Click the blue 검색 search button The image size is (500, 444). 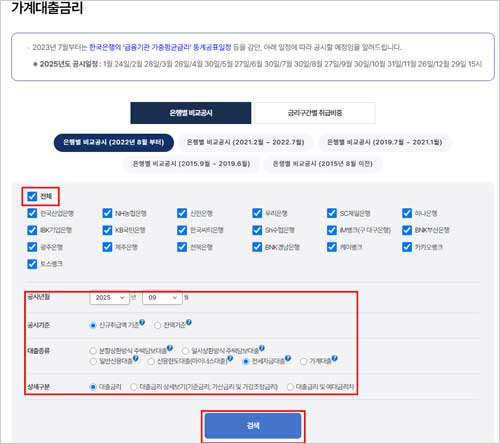(x=253, y=426)
